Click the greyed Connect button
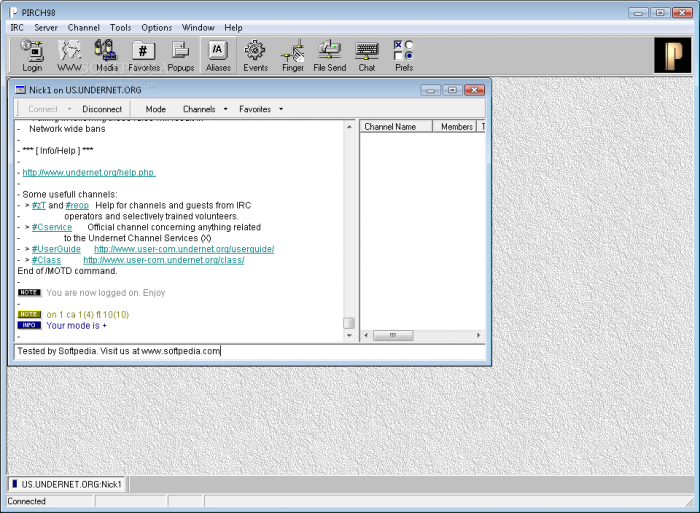 point(43,109)
